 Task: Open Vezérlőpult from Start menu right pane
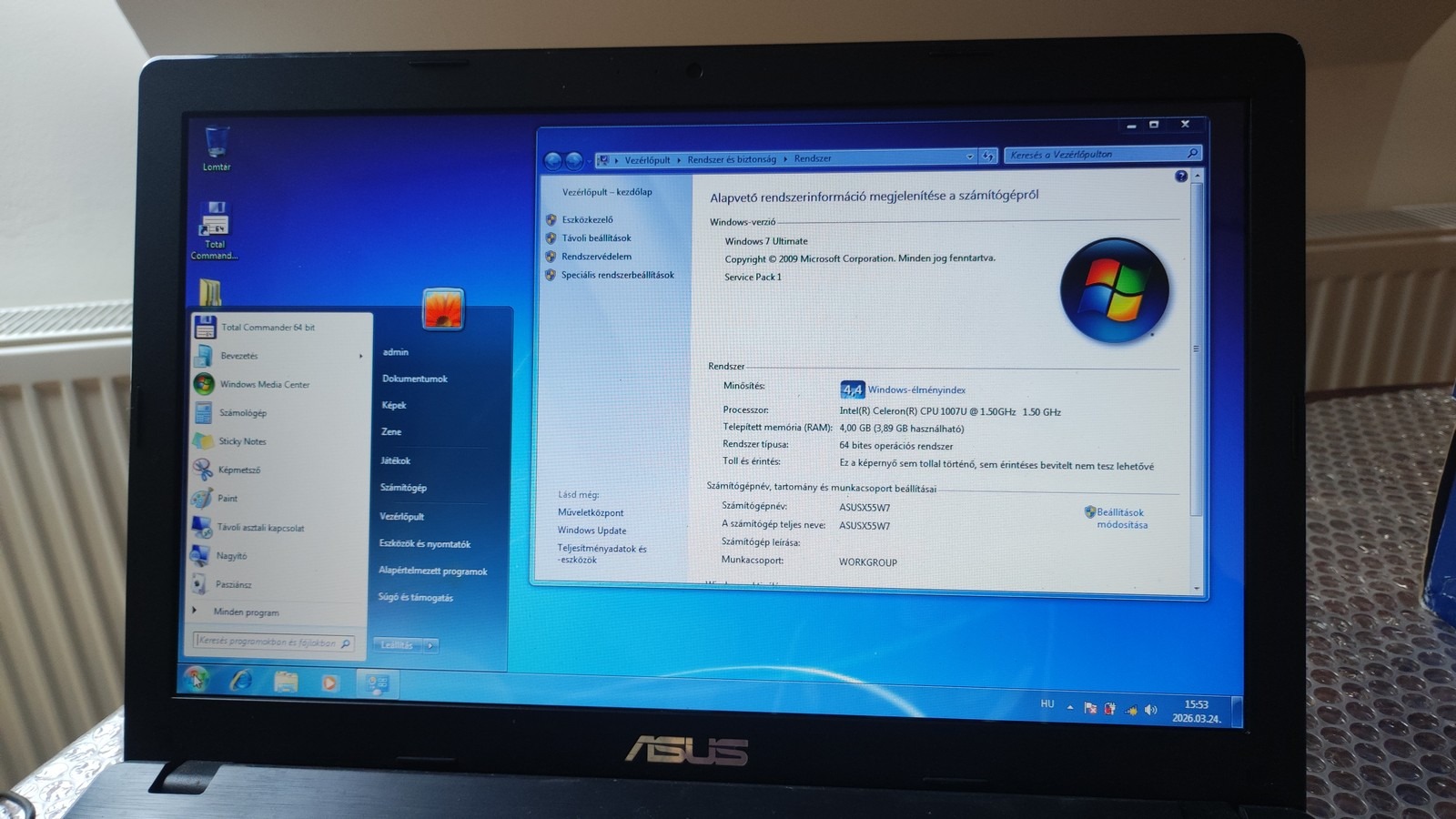click(402, 516)
